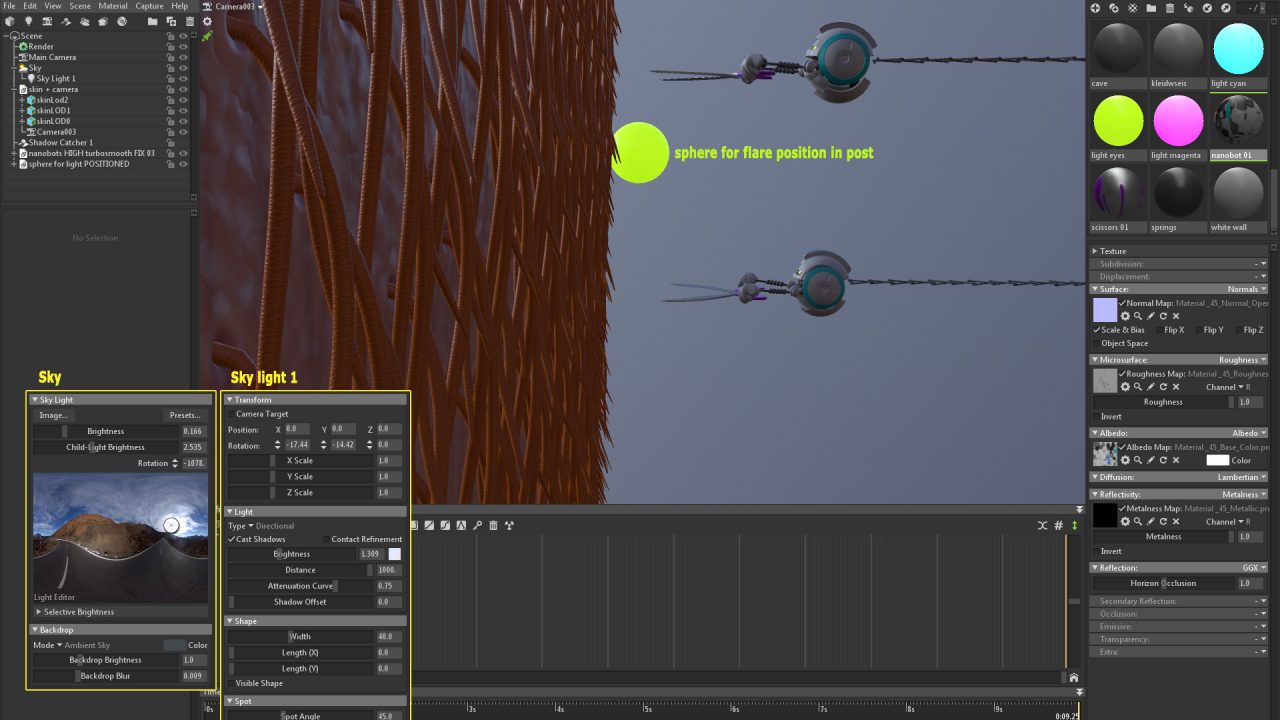Image resolution: width=1280 pixels, height=720 pixels.
Task: Select the nanobot 01 material thumbnail
Action: click(1238, 120)
